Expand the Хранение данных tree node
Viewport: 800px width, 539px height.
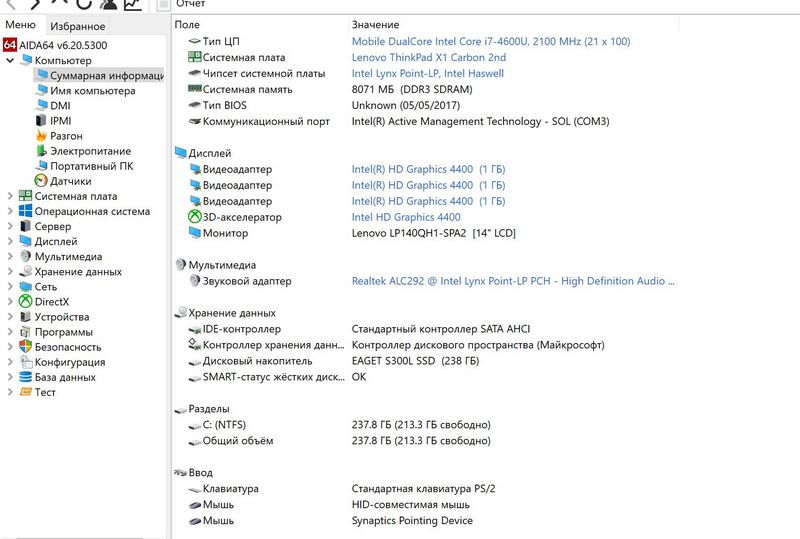pos(10,272)
